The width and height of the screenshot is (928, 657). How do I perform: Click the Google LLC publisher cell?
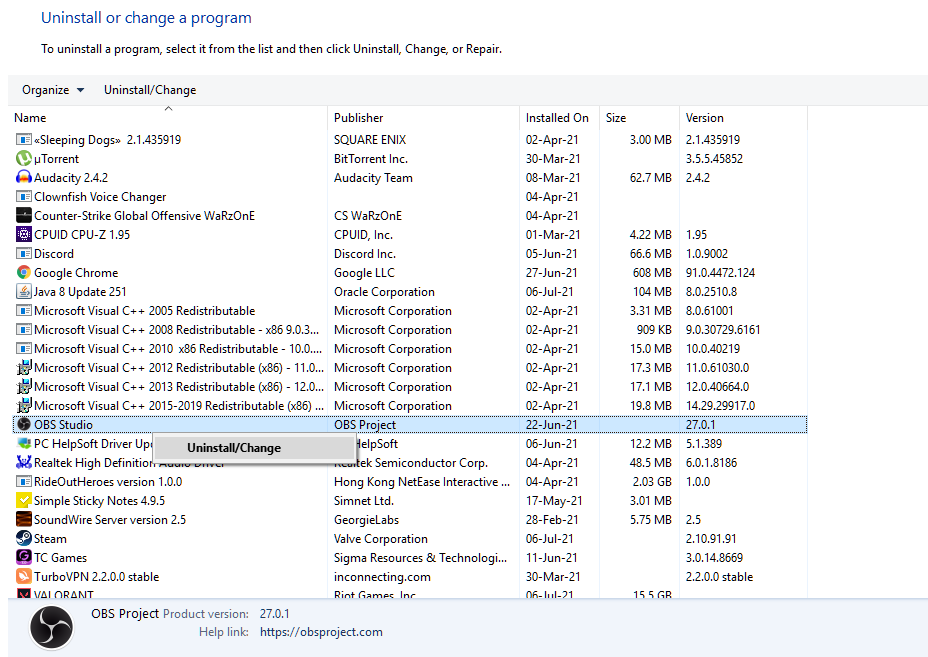pyautogui.click(x=364, y=273)
